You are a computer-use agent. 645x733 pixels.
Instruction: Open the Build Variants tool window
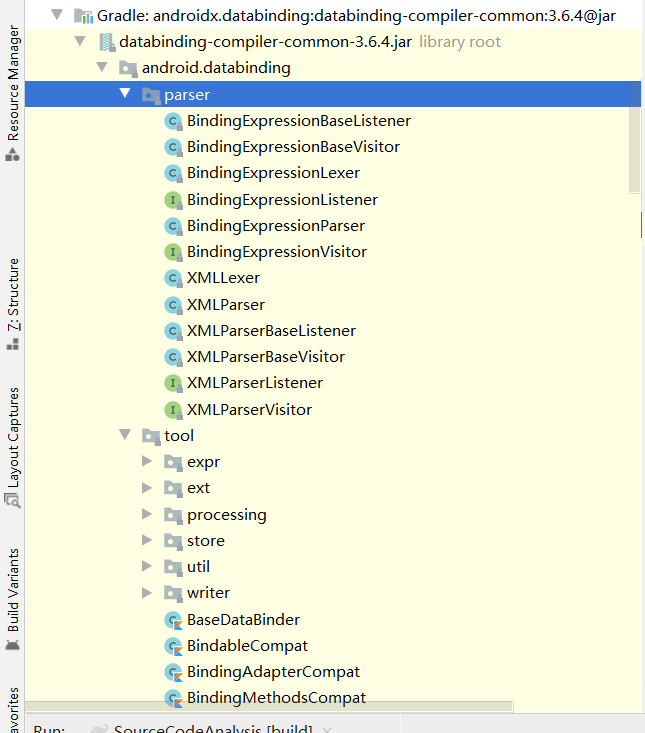[x=13, y=600]
